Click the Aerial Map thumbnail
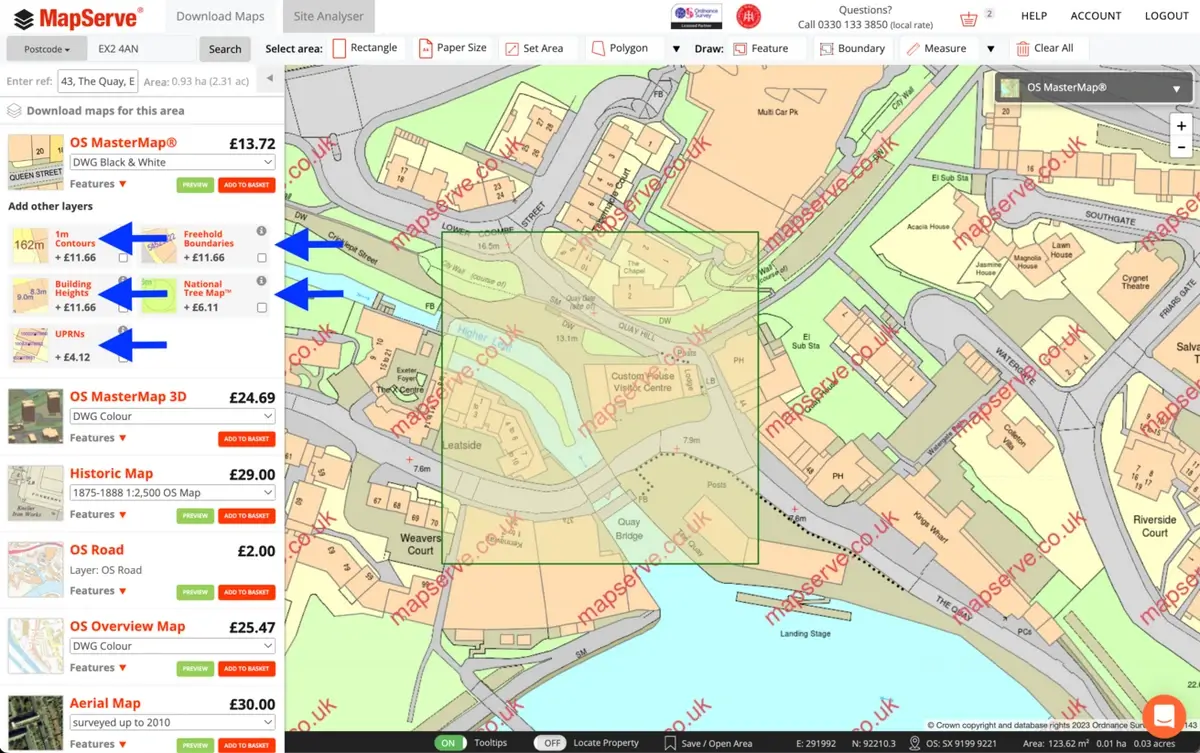Image resolution: width=1200 pixels, height=753 pixels. (x=35, y=722)
